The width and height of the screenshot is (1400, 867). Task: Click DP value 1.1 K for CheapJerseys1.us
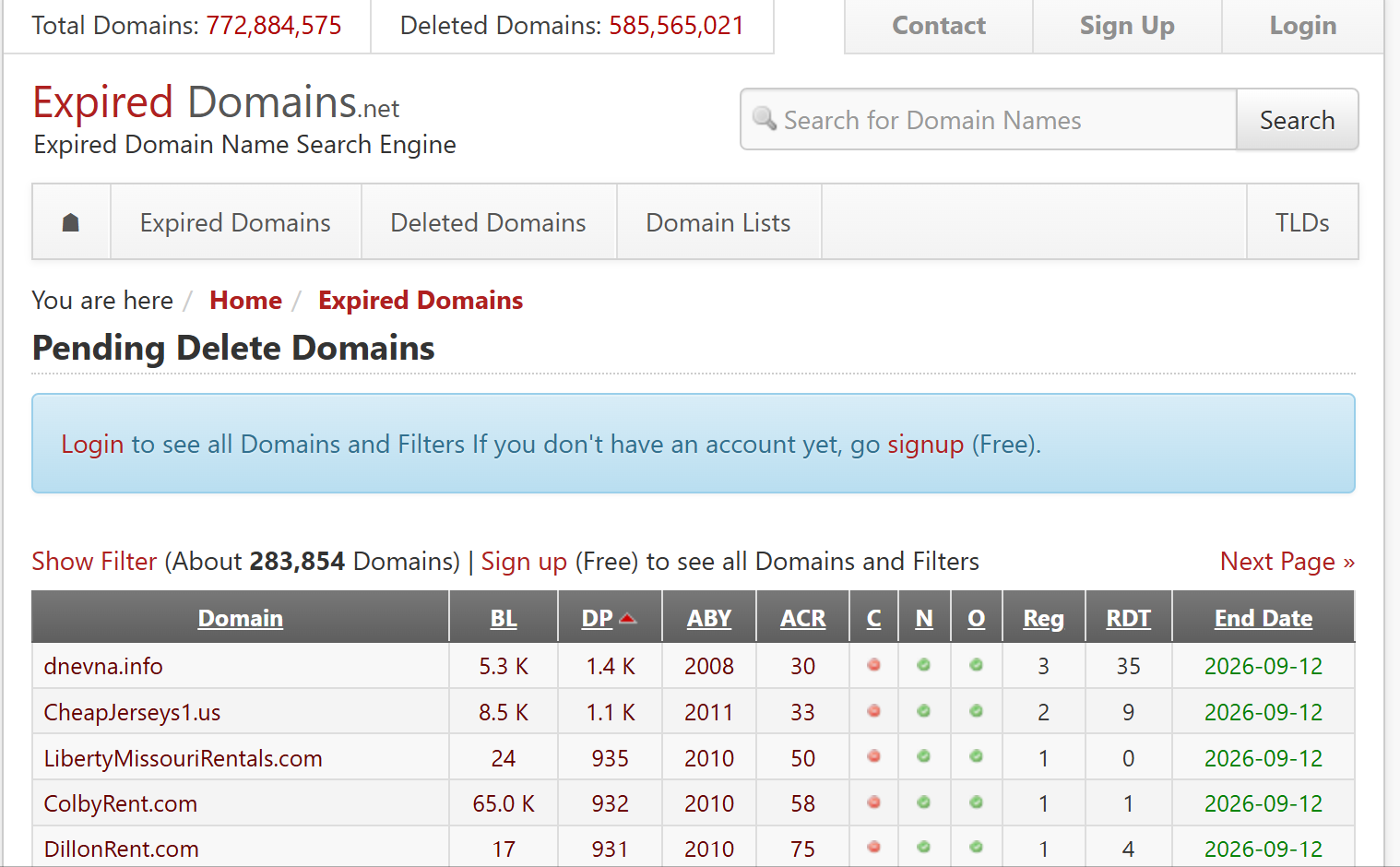pyautogui.click(x=611, y=712)
